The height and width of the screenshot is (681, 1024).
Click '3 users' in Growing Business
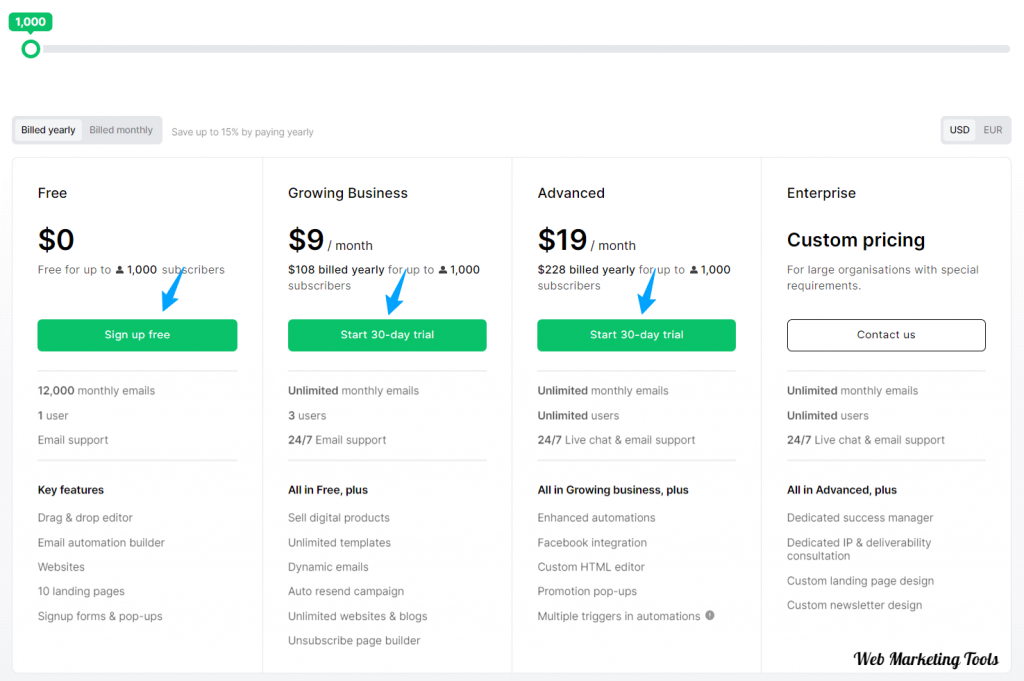307,415
